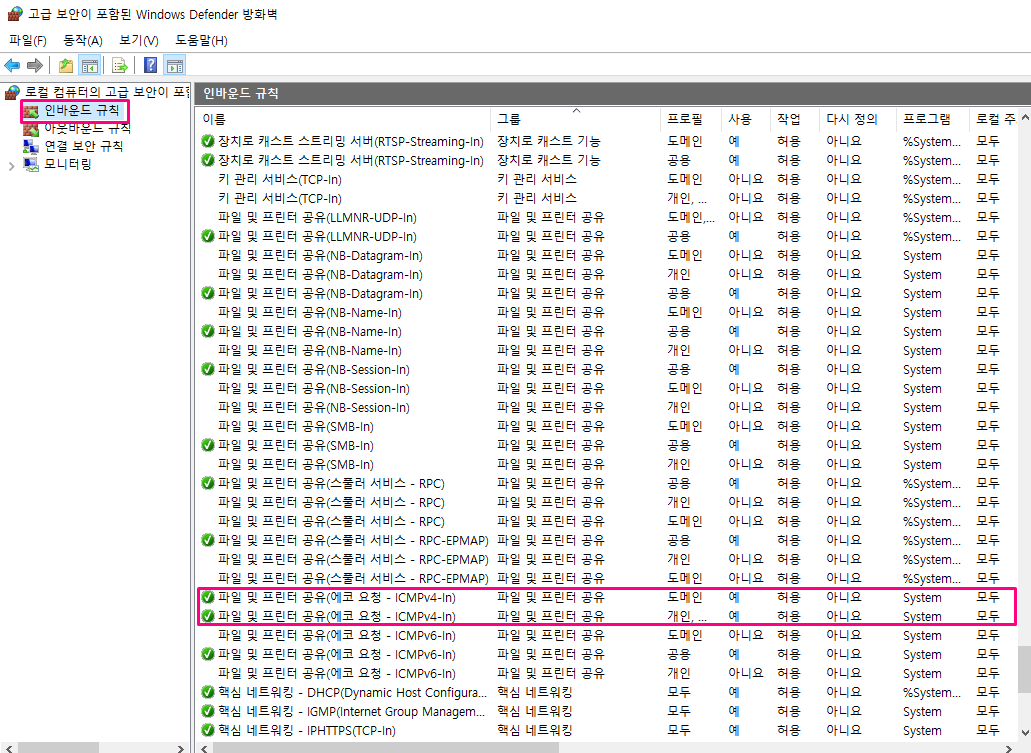Sort by the 작업 column header

[x=795, y=119]
